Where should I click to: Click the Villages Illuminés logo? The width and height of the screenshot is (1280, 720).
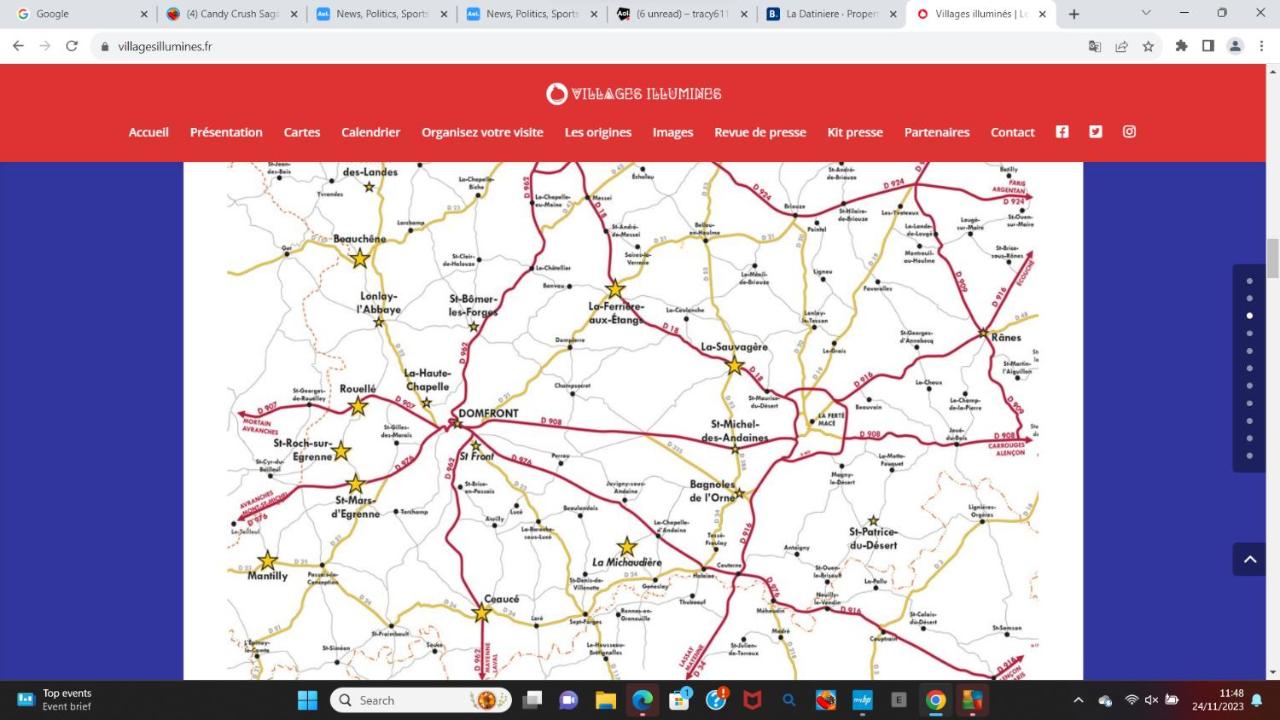pyautogui.click(x=634, y=94)
